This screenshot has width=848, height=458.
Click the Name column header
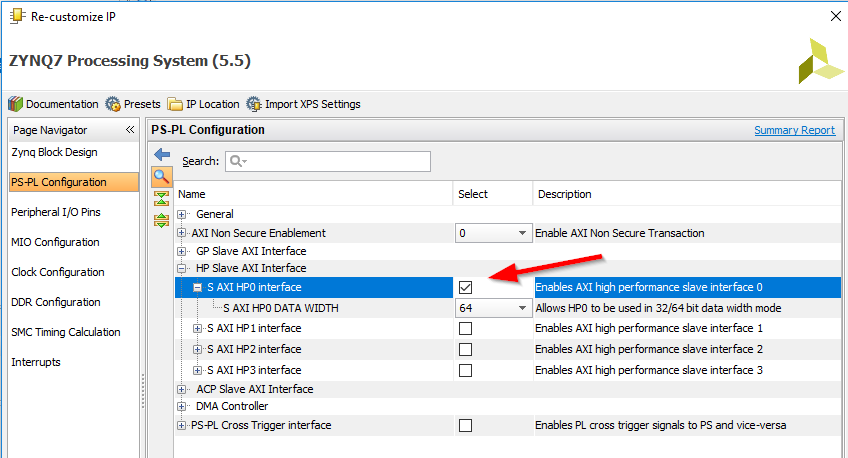pos(314,194)
